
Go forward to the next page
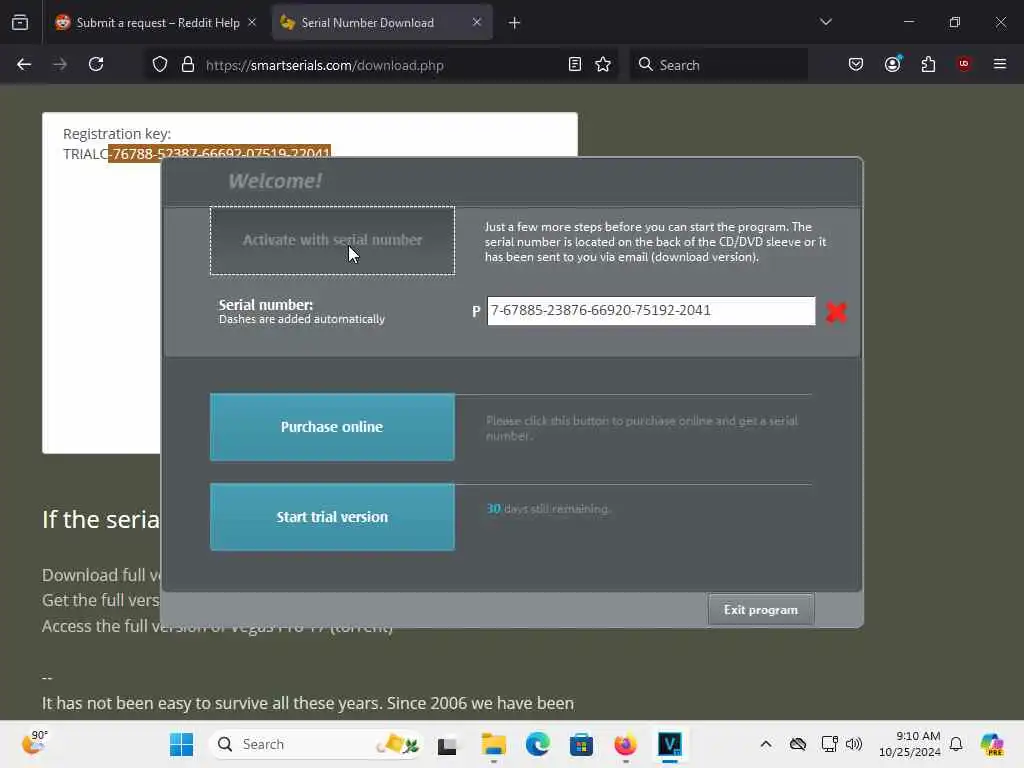click(60, 64)
